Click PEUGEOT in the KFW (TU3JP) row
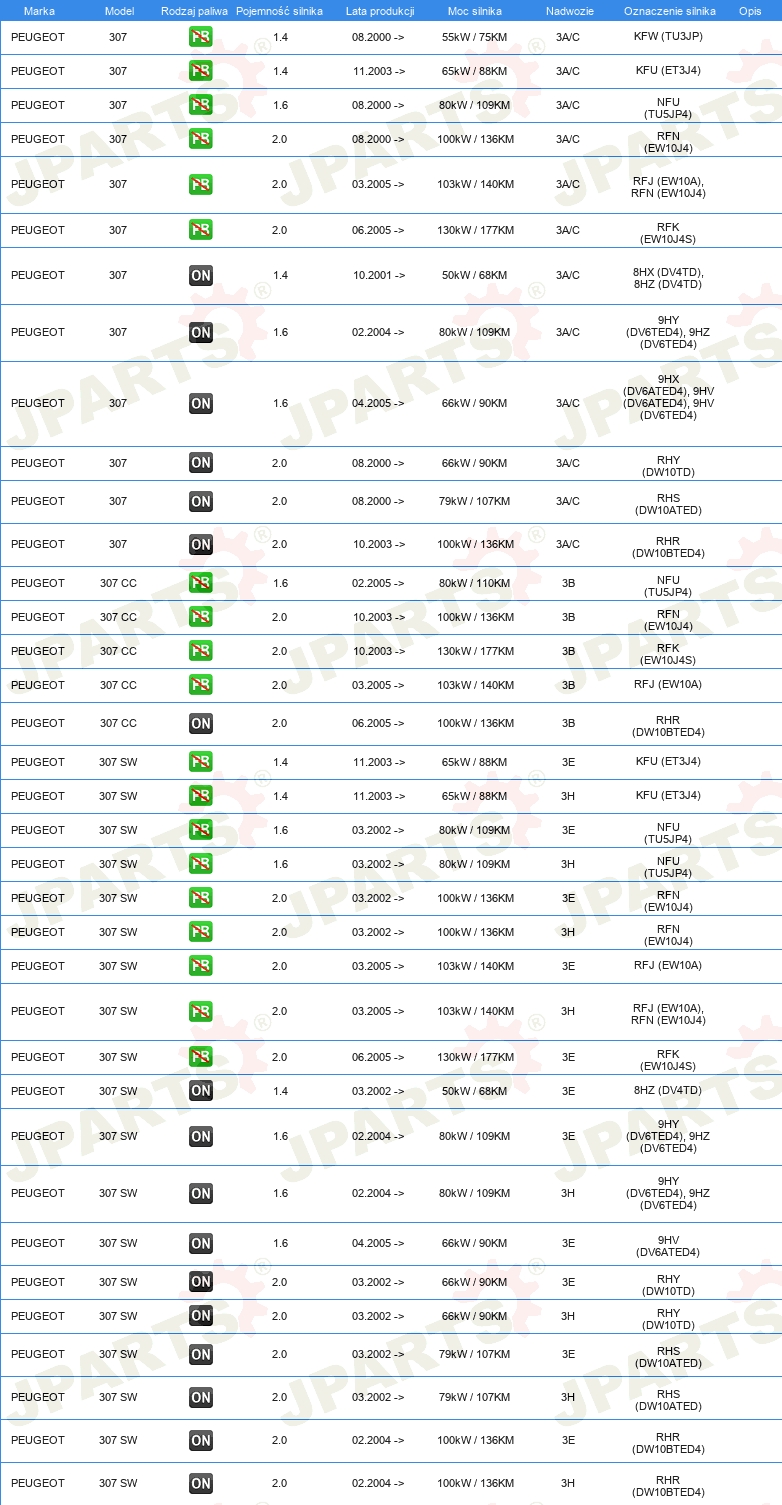 click(38, 37)
